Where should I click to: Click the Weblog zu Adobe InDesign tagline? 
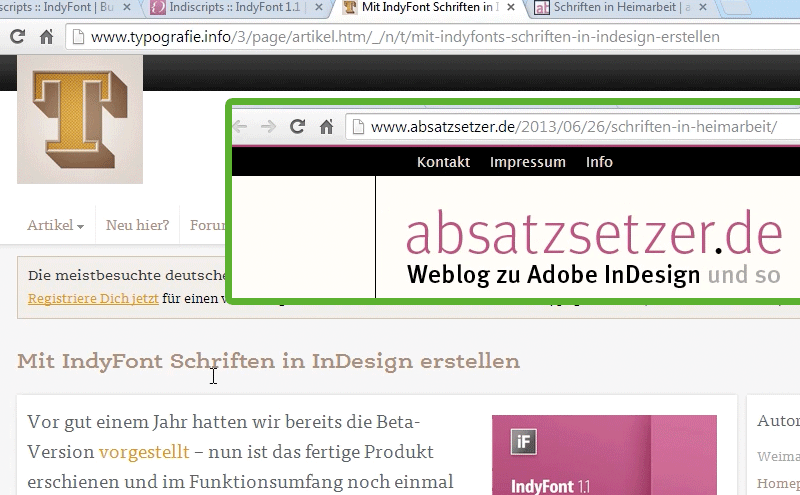coord(593,275)
